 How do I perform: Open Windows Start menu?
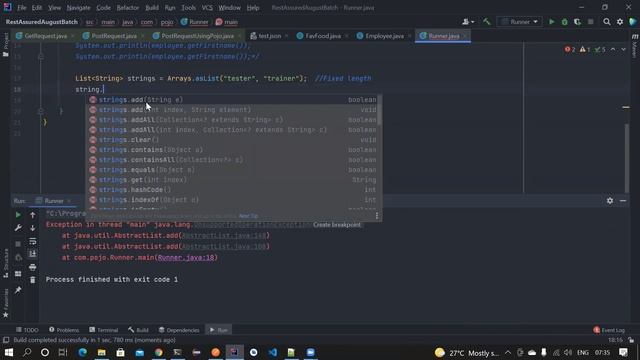point(8,353)
